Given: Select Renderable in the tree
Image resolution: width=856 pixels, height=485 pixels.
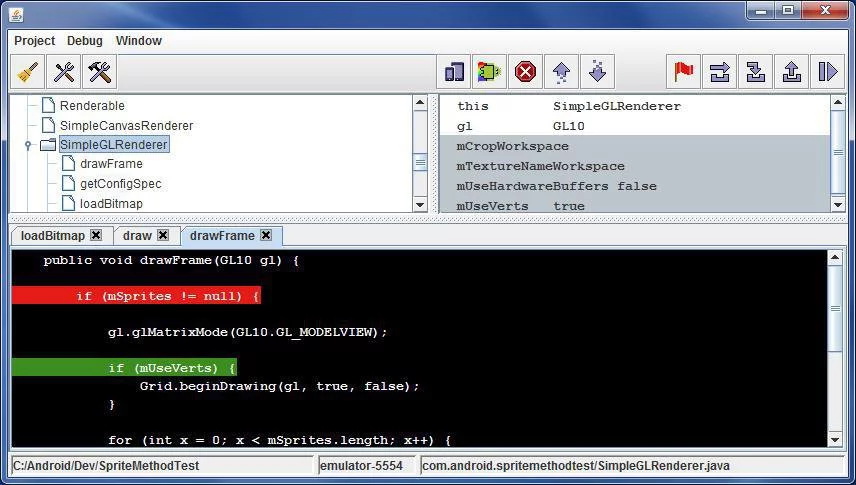Looking at the screenshot, I should (x=92, y=105).
